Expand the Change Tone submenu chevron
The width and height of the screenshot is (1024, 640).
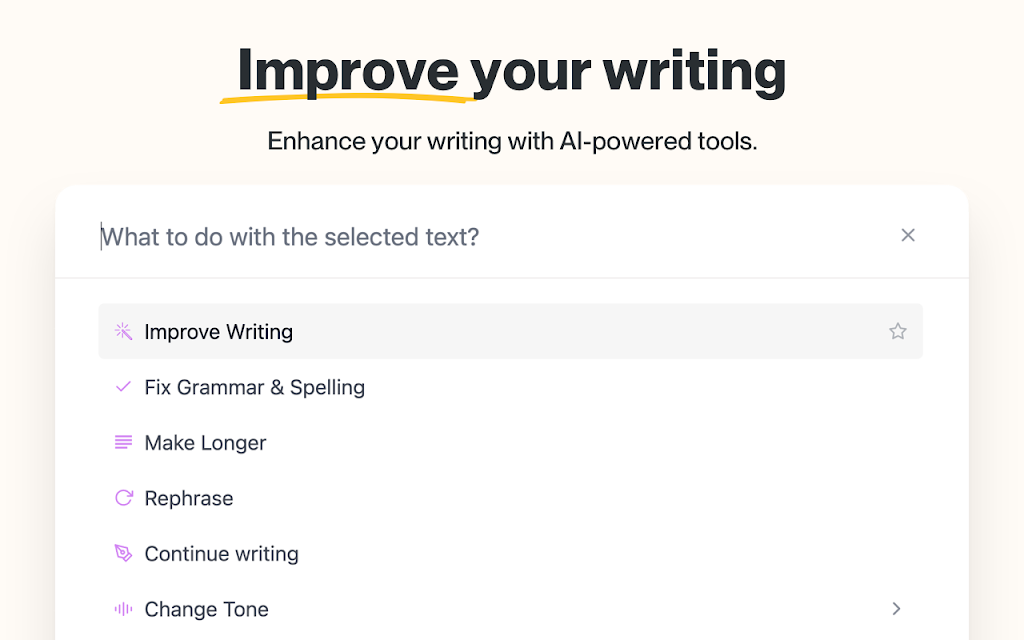click(897, 609)
